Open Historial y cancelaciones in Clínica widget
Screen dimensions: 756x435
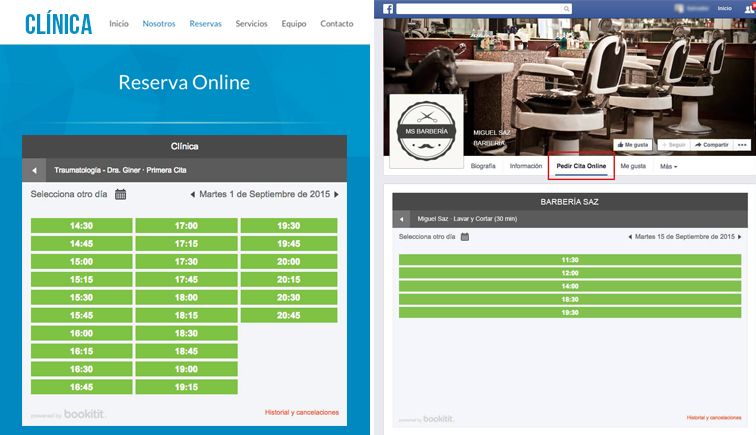(x=302, y=412)
